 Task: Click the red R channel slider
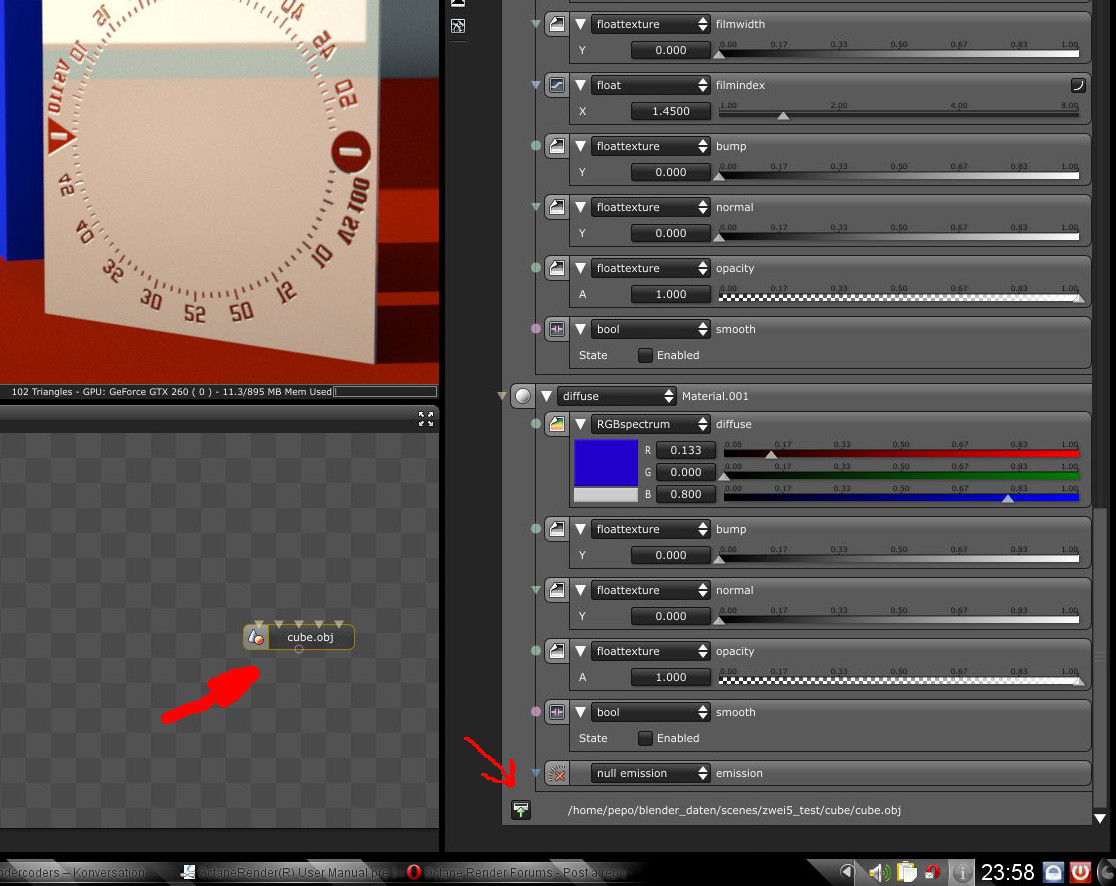pyautogui.click(x=901, y=453)
